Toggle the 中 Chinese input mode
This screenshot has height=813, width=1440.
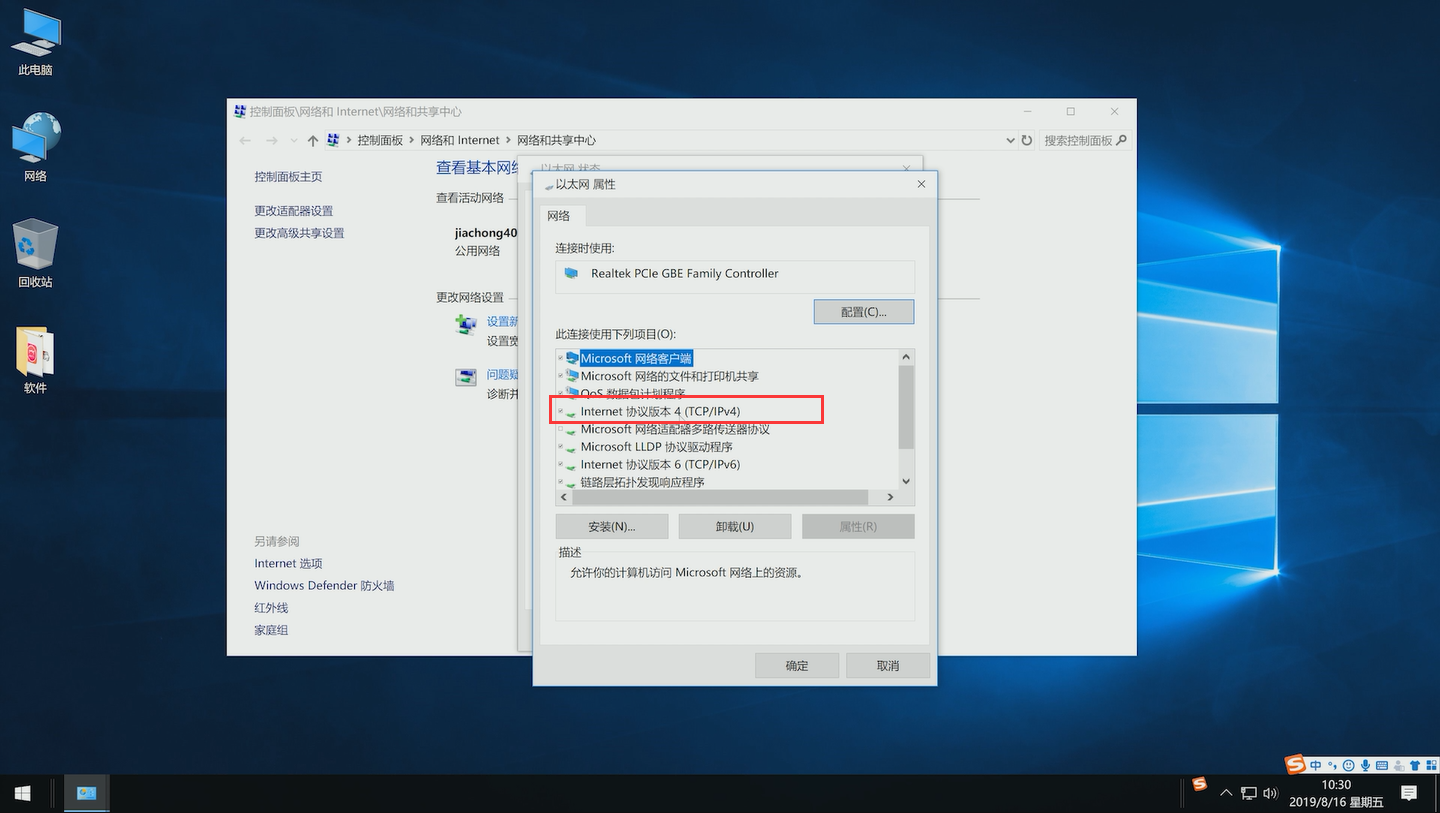pos(1316,766)
